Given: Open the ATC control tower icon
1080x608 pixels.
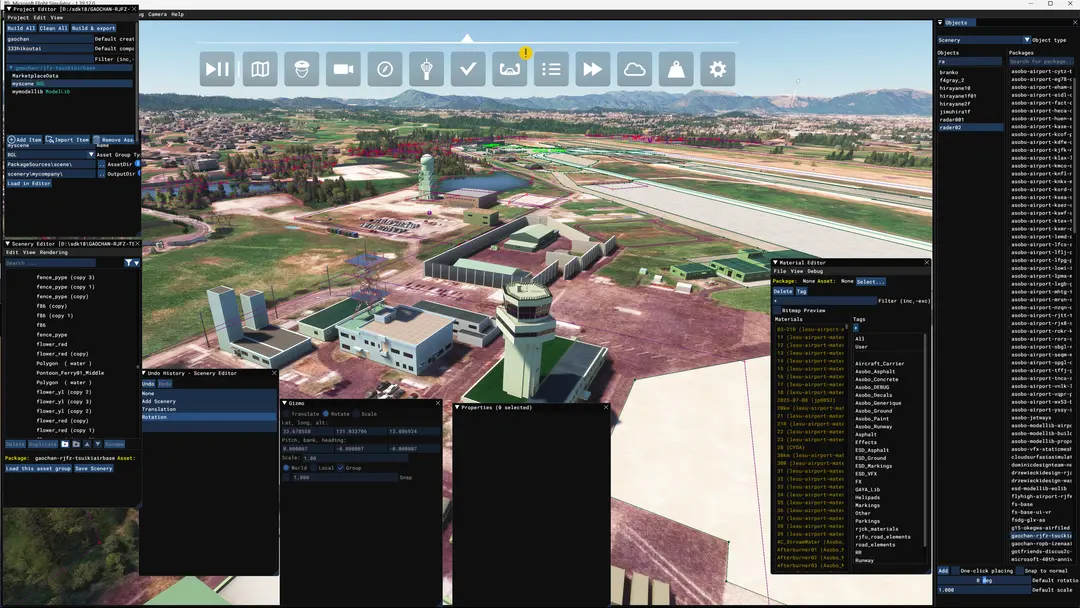Looking at the screenshot, I should point(426,69).
